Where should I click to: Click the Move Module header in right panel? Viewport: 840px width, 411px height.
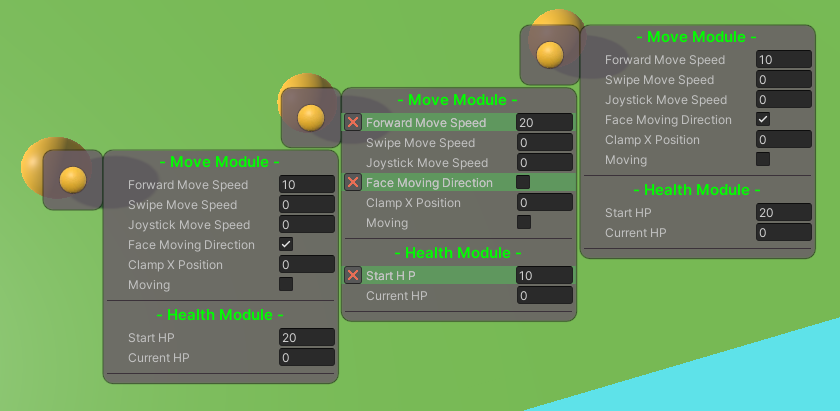(x=696, y=36)
